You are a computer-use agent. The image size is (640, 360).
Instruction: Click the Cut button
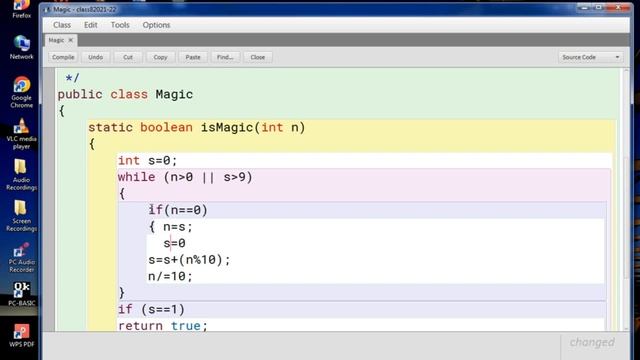128,57
